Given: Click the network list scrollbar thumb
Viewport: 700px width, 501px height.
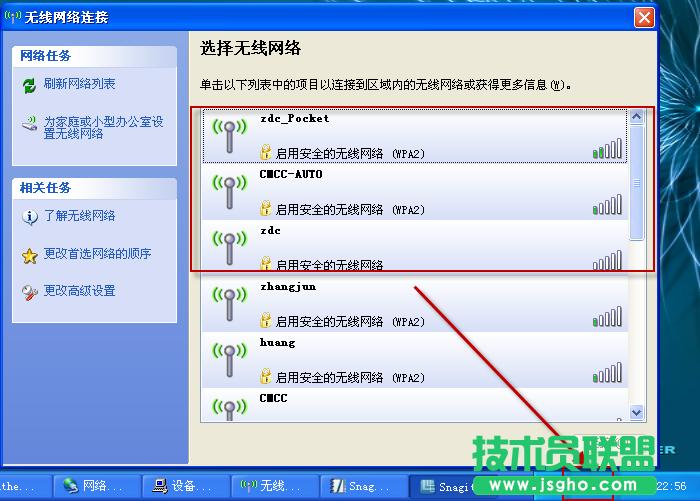Looking at the screenshot, I should pos(637,183).
